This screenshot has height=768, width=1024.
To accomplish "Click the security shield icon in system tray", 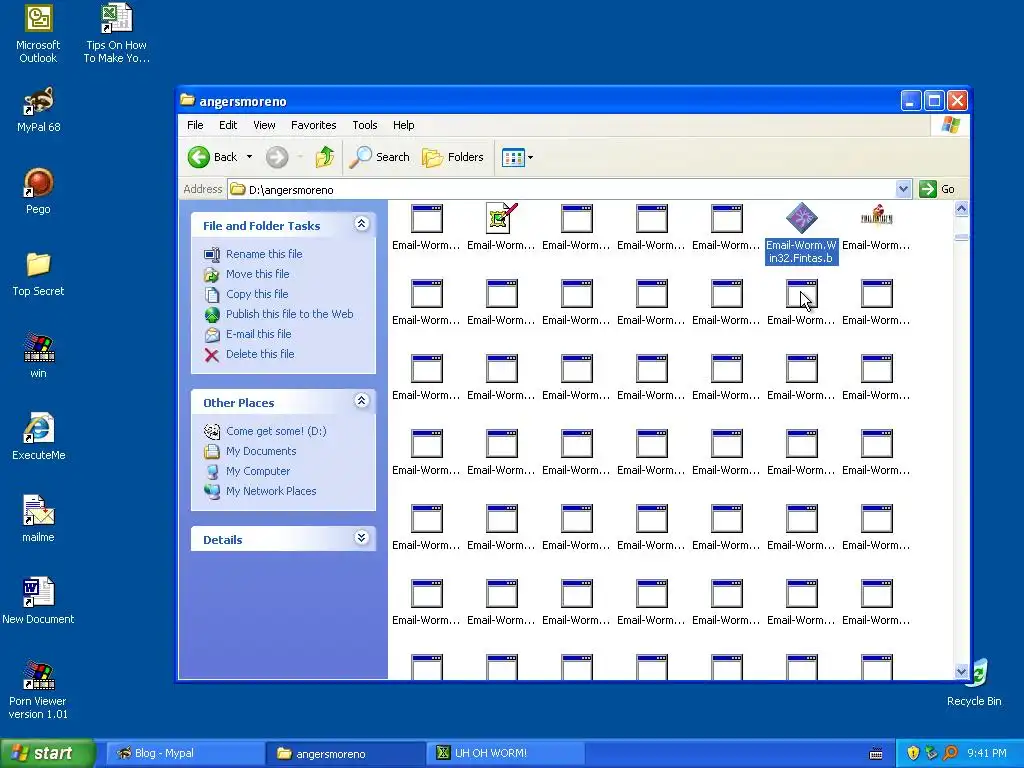I will click(x=913, y=753).
